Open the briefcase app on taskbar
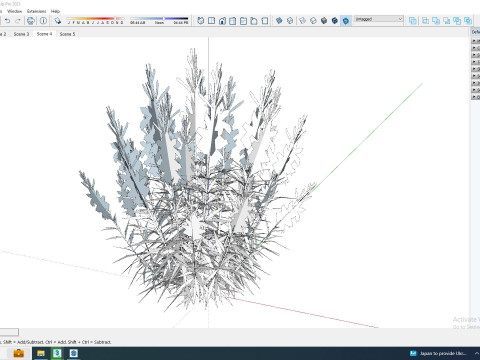 click(18, 353)
